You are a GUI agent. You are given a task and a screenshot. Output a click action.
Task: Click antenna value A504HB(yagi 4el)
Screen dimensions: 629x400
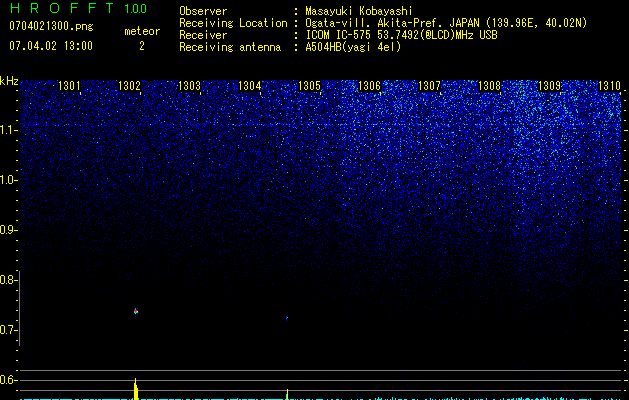pos(353,47)
